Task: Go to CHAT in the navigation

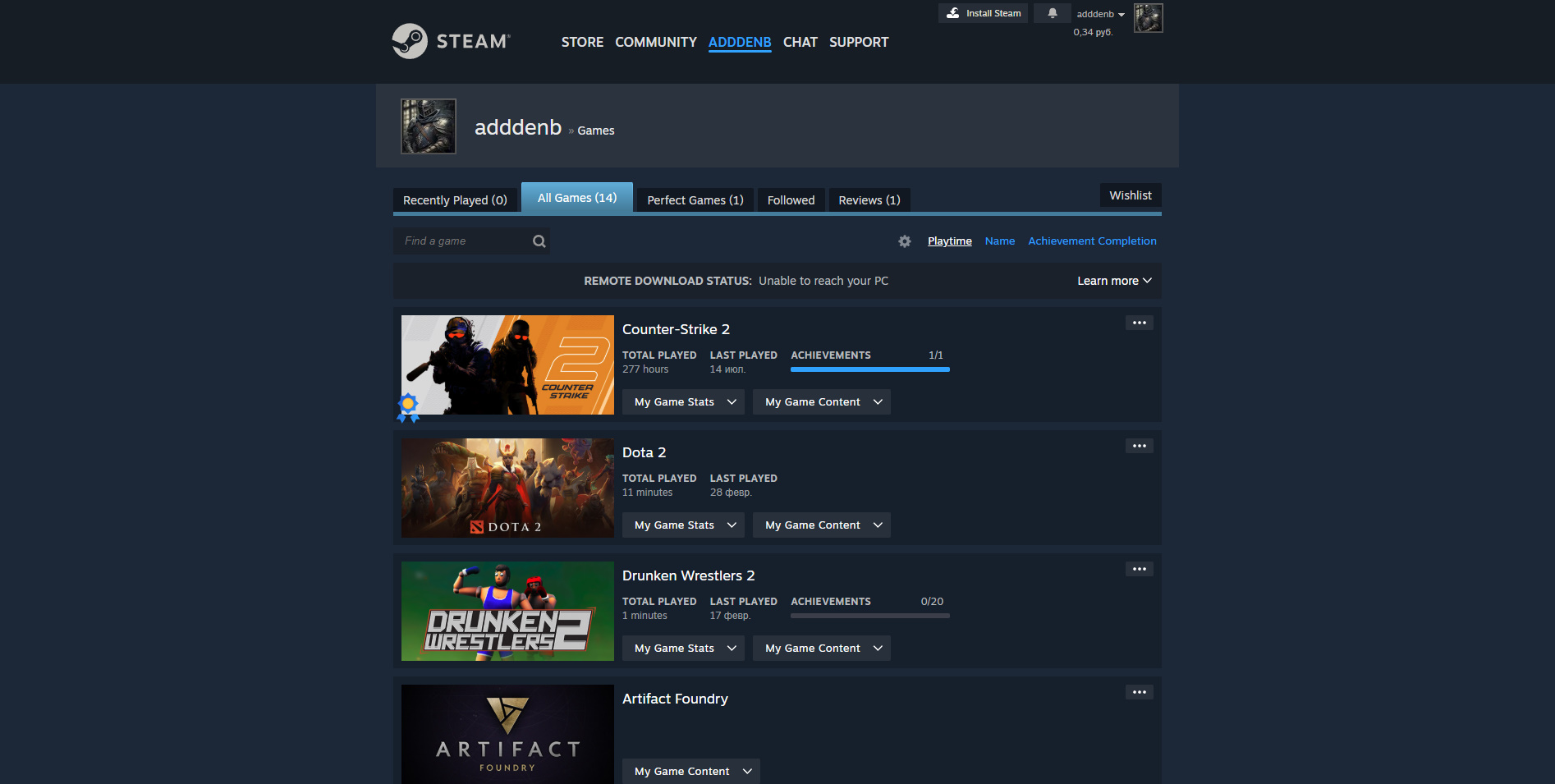Action: (800, 42)
